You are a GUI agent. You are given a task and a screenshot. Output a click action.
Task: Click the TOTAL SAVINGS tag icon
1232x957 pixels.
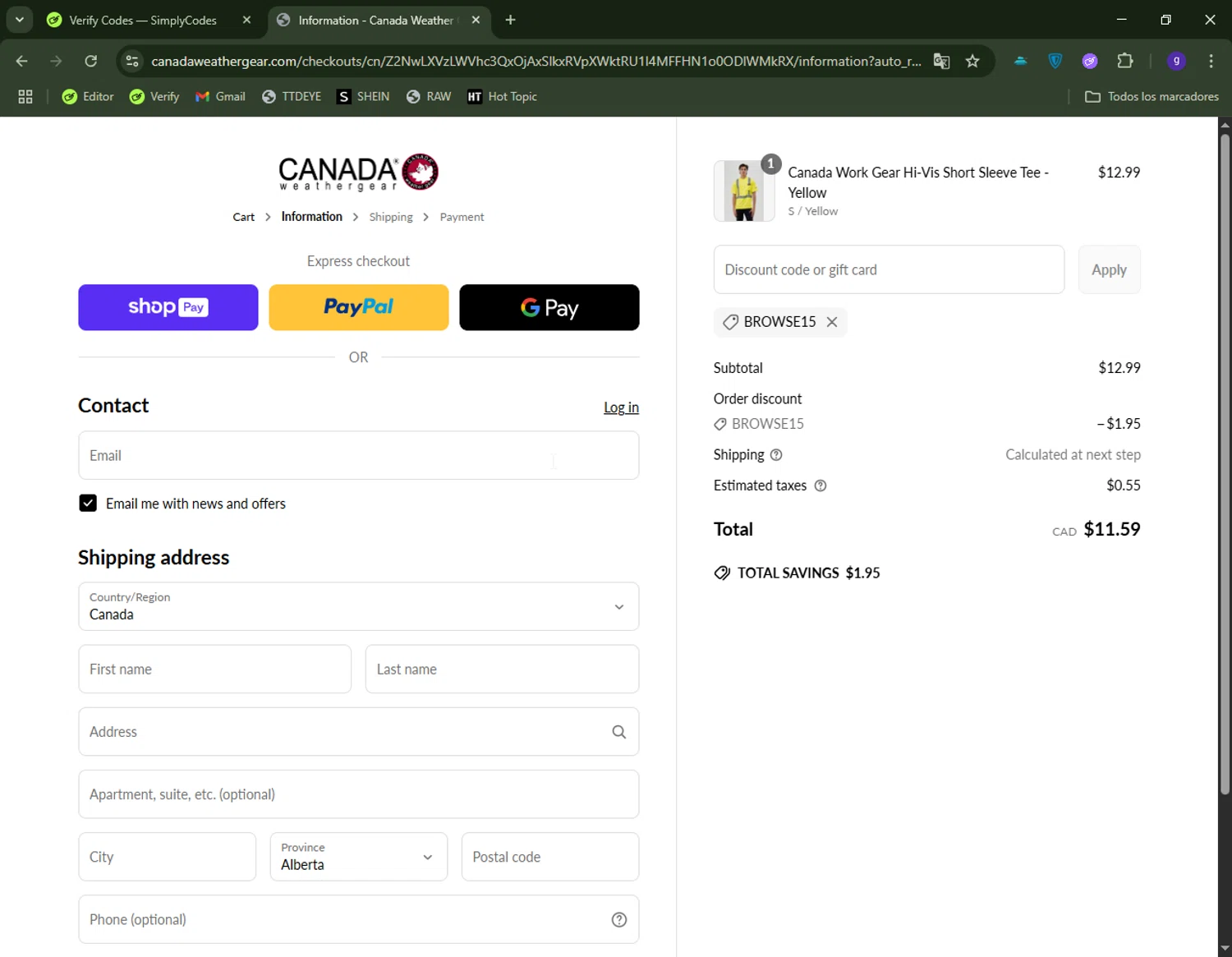coord(722,573)
